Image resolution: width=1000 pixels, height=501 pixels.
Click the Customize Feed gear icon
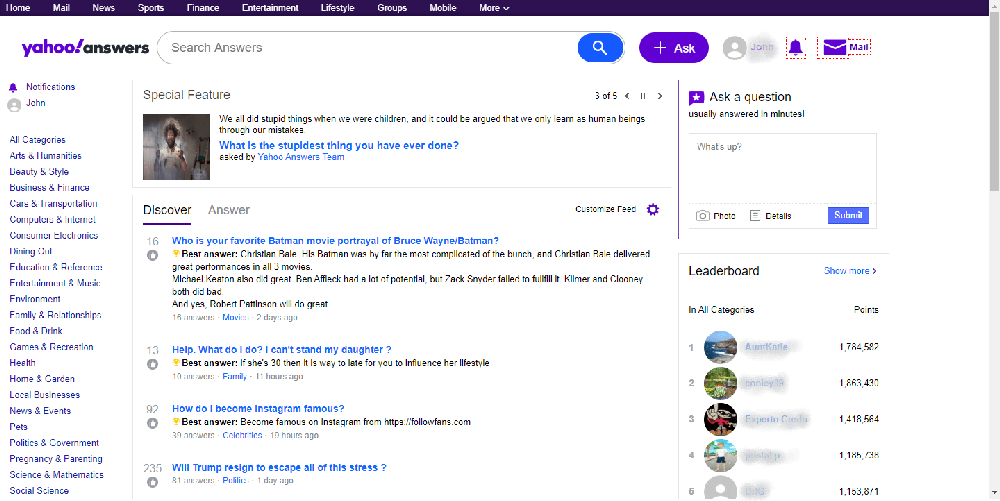(x=653, y=209)
